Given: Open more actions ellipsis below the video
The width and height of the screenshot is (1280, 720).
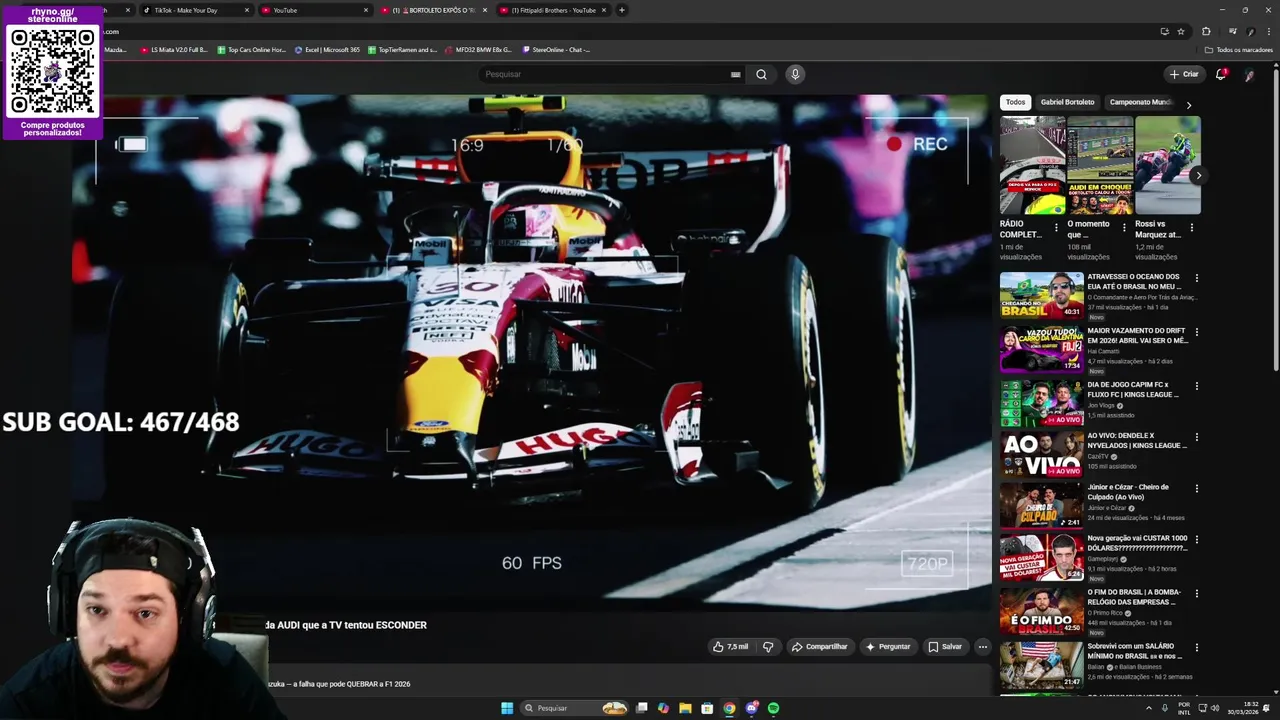Looking at the screenshot, I should 982,647.
